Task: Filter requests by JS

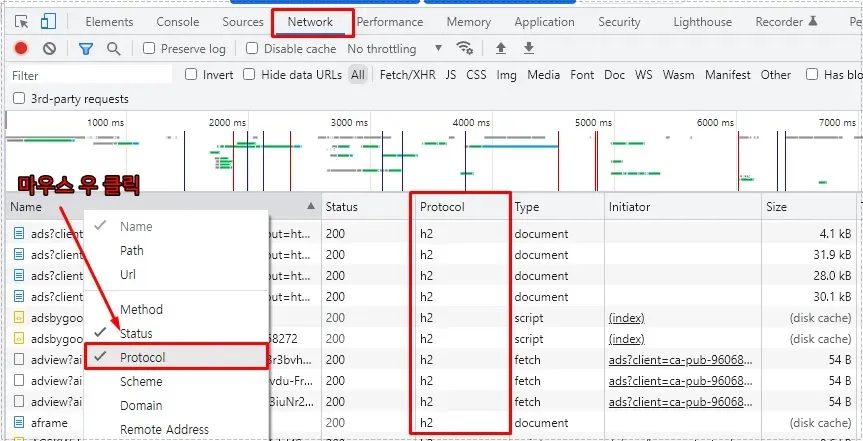Action: coord(451,74)
